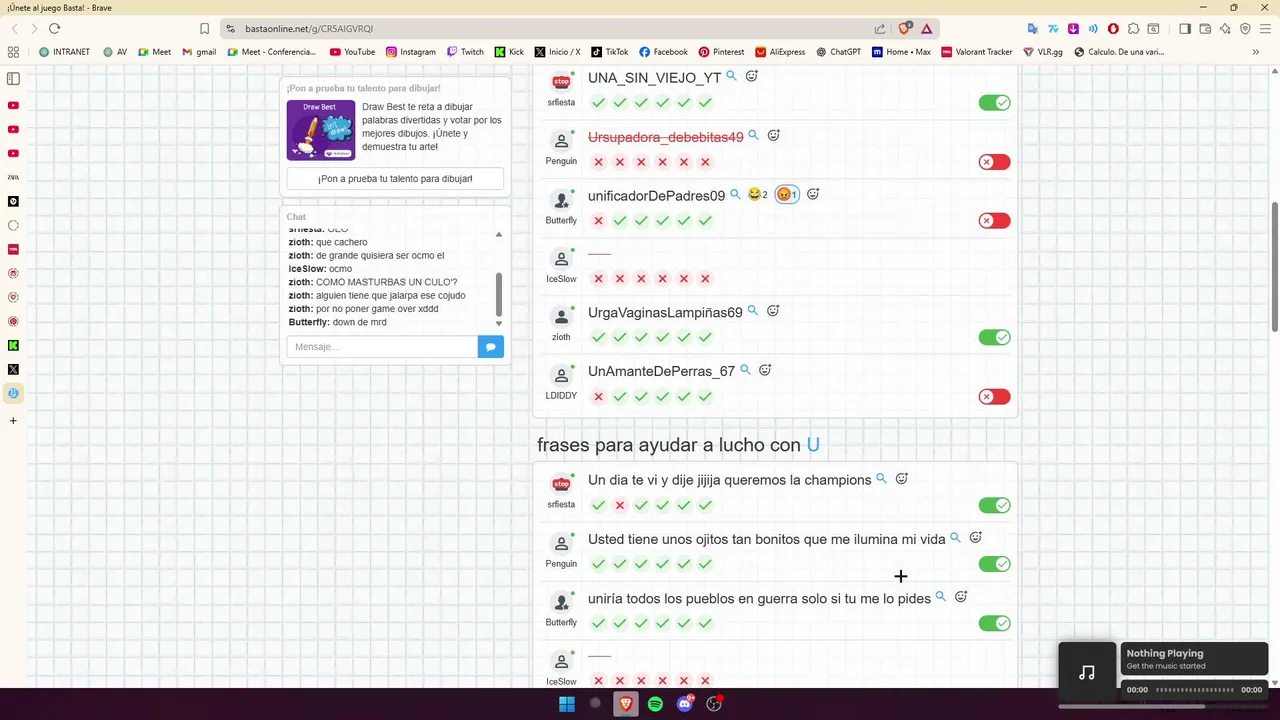This screenshot has height=720, width=1280.
Task: Open the Pinterest bookmark
Action: (x=721, y=52)
